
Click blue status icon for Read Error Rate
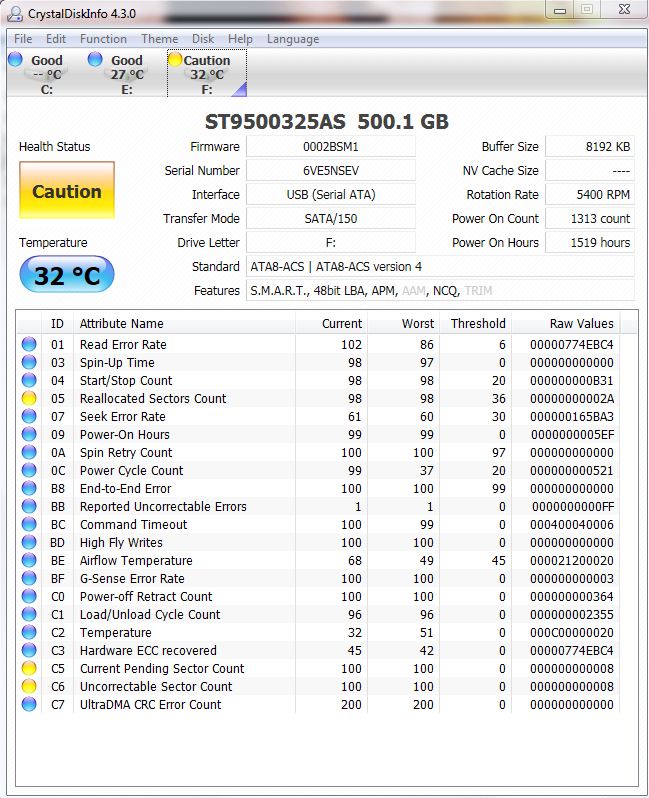click(29, 344)
